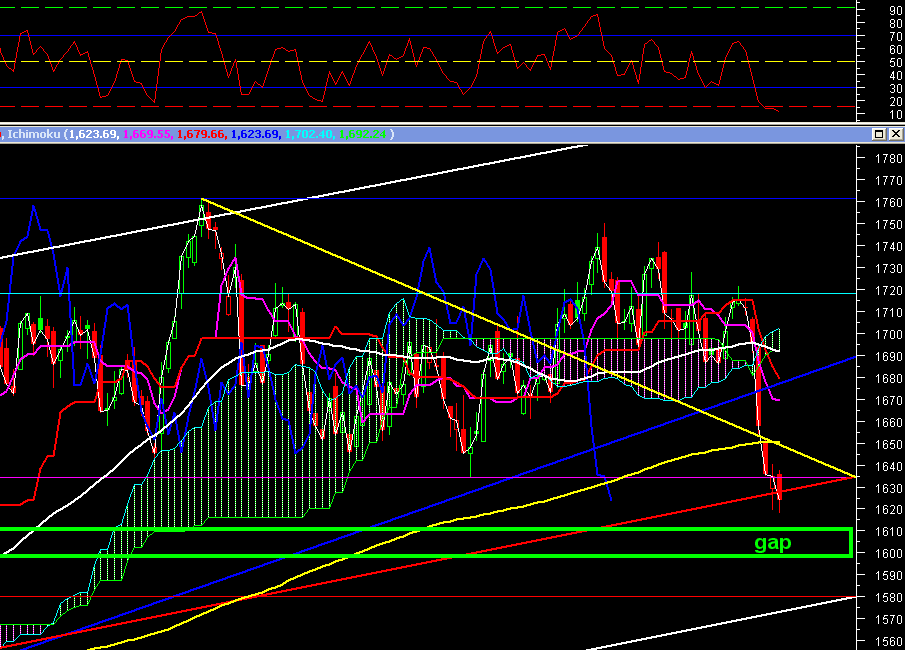Click the Ichimoku indicator title label

[x=33, y=134]
